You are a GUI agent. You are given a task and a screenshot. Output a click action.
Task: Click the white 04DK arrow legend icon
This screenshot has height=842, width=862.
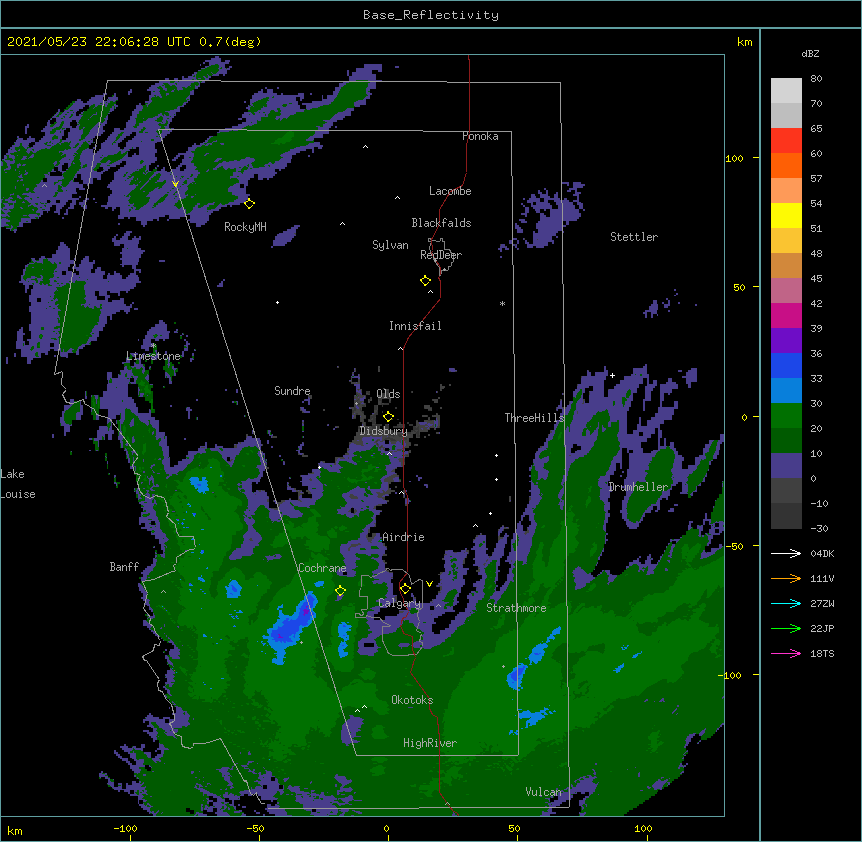pos(786,553)
